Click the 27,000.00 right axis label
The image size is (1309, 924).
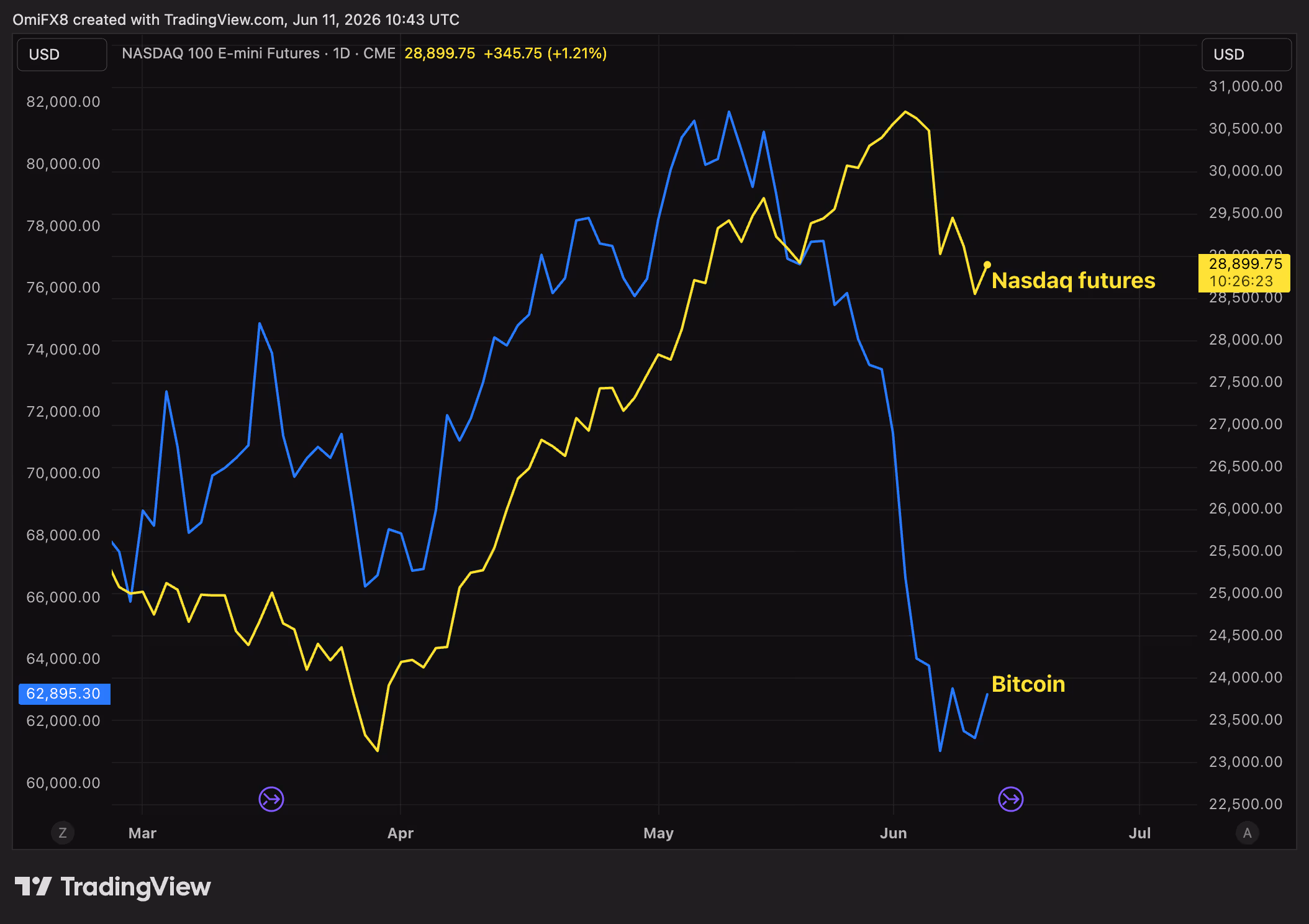1246,424
